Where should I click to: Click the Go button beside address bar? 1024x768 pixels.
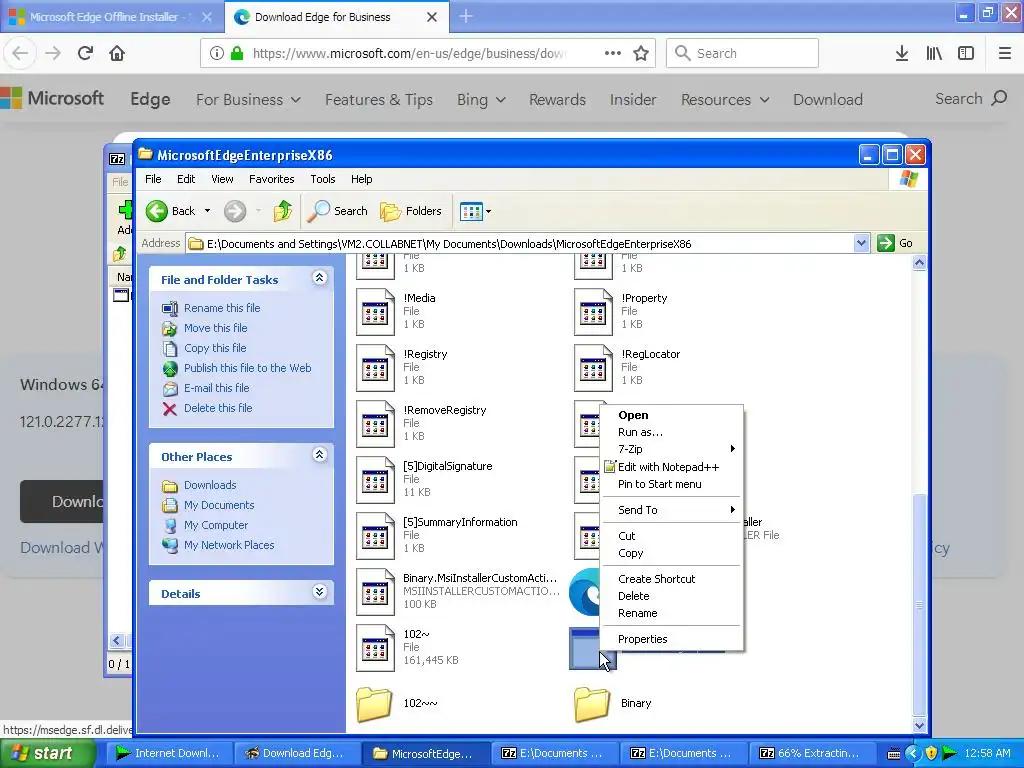click(x=895, y=243)
